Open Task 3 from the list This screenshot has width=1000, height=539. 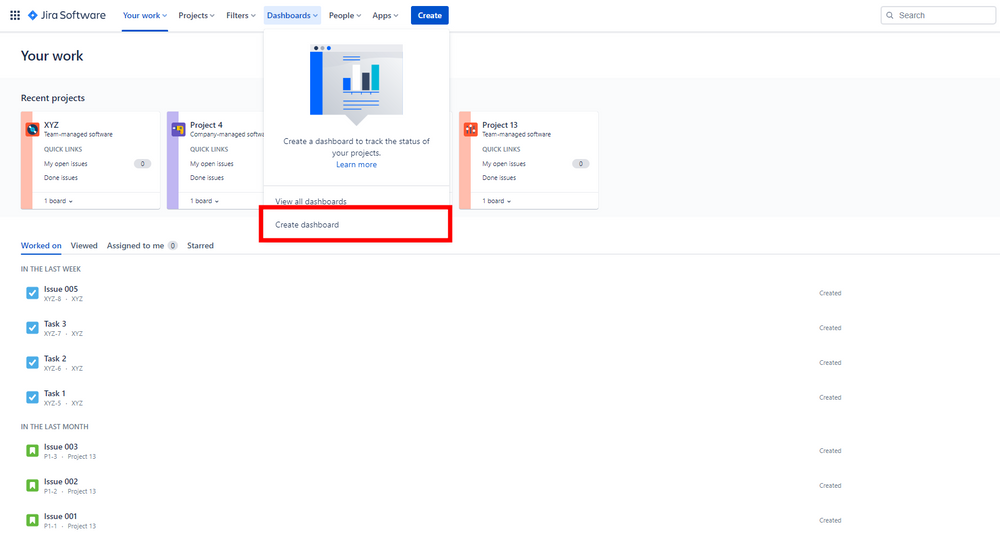(55, 324)
